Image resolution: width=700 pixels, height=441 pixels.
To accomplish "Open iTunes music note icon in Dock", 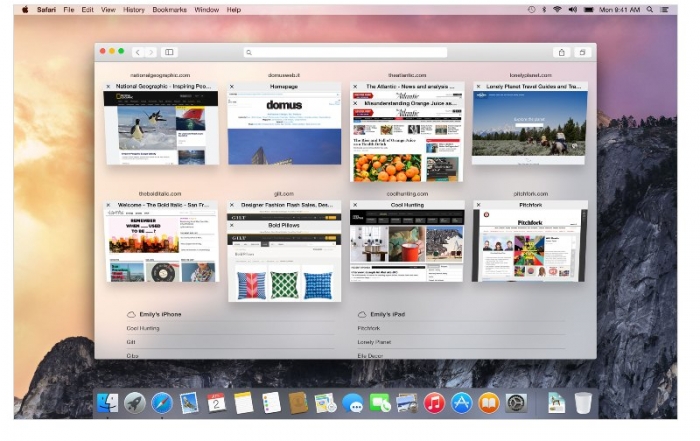I will 434,404.
